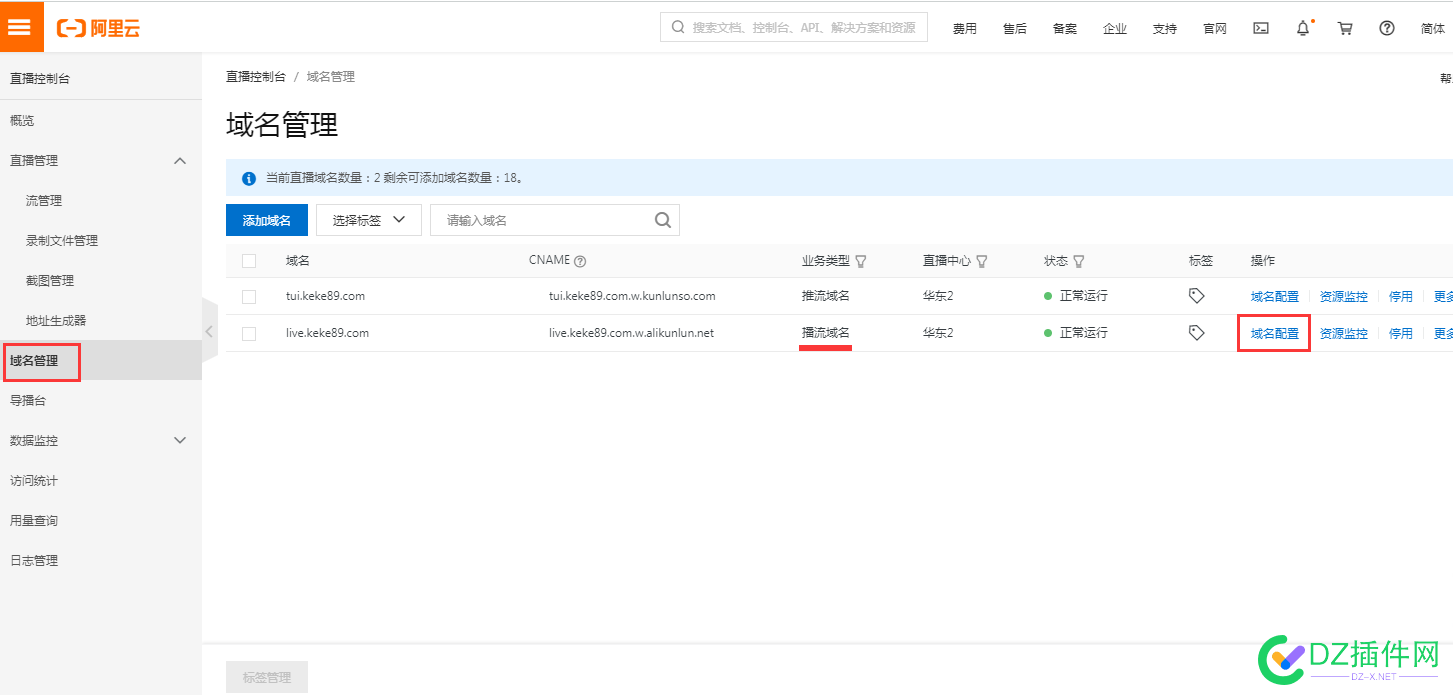
Task: Click the 播流域名 business type cell
Action: tap(826, 332)
